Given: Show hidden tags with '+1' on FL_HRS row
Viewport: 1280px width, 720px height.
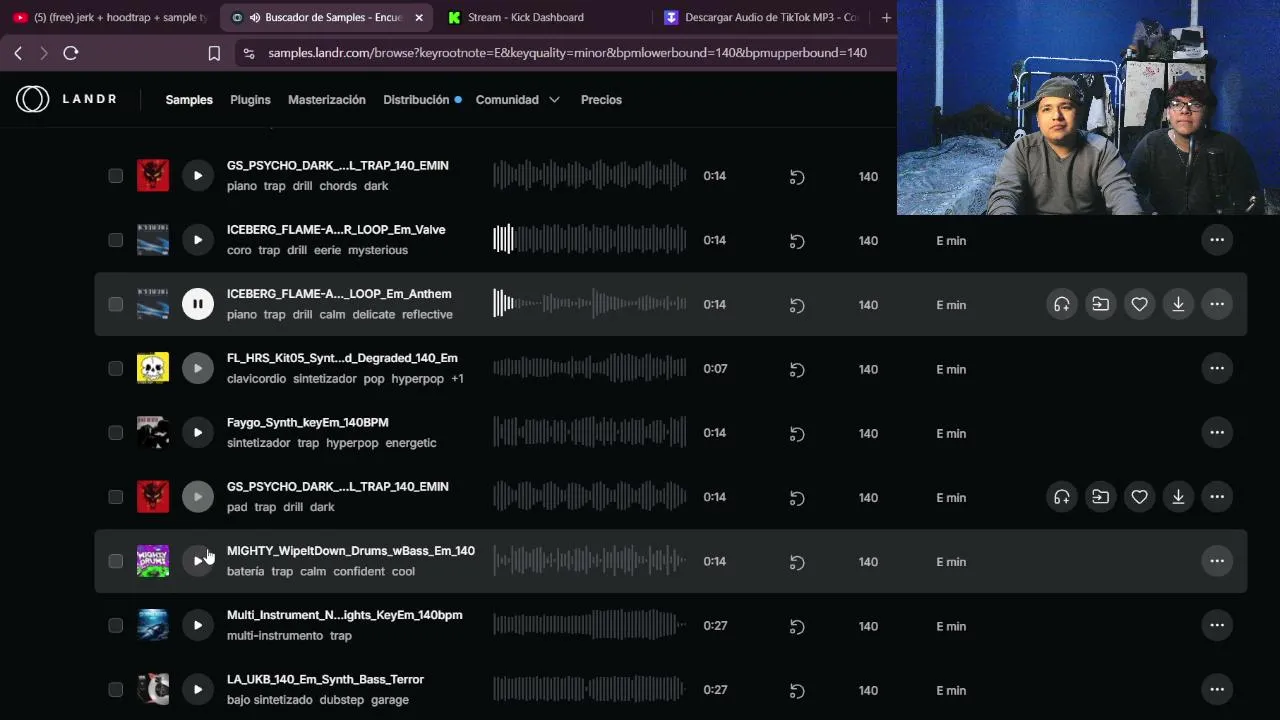Looking at the screenshot, I should (457, 379).
